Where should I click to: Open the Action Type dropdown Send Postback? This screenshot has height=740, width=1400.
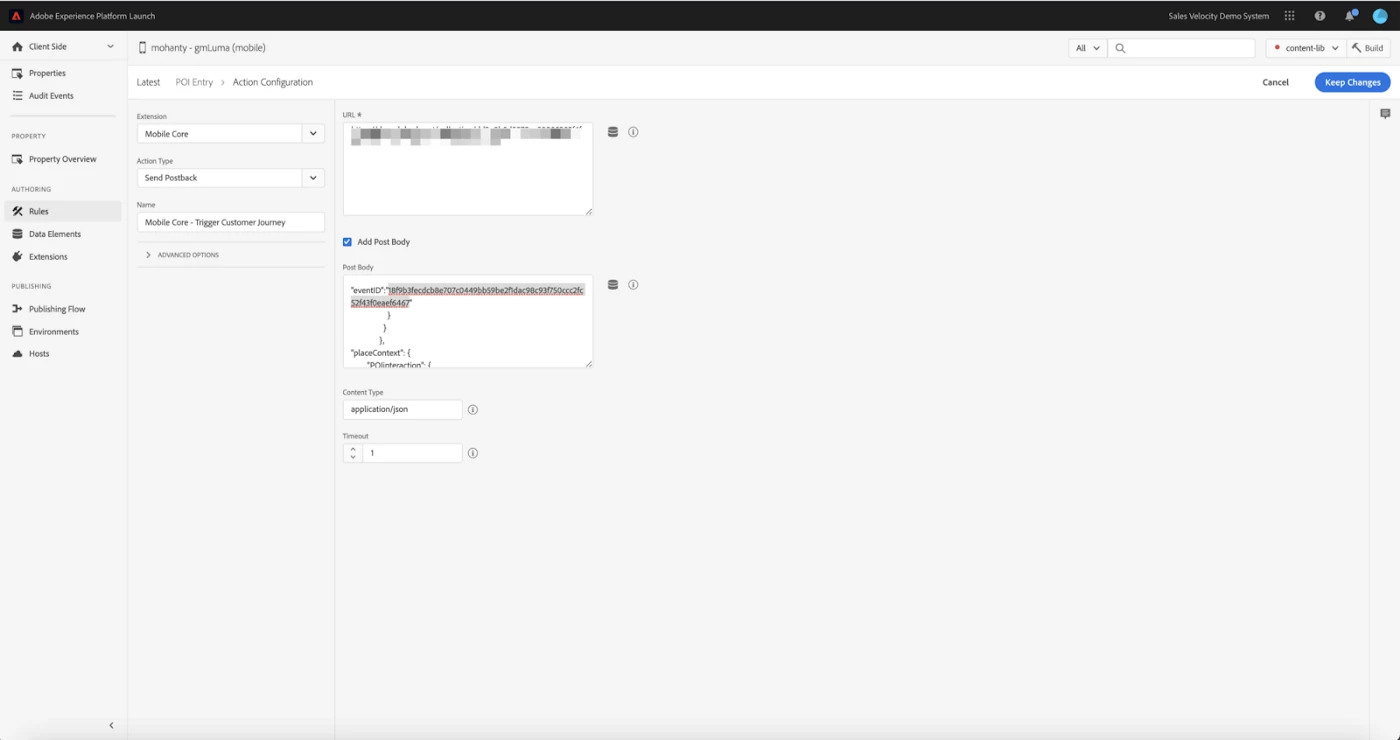[x=230, y=178]
